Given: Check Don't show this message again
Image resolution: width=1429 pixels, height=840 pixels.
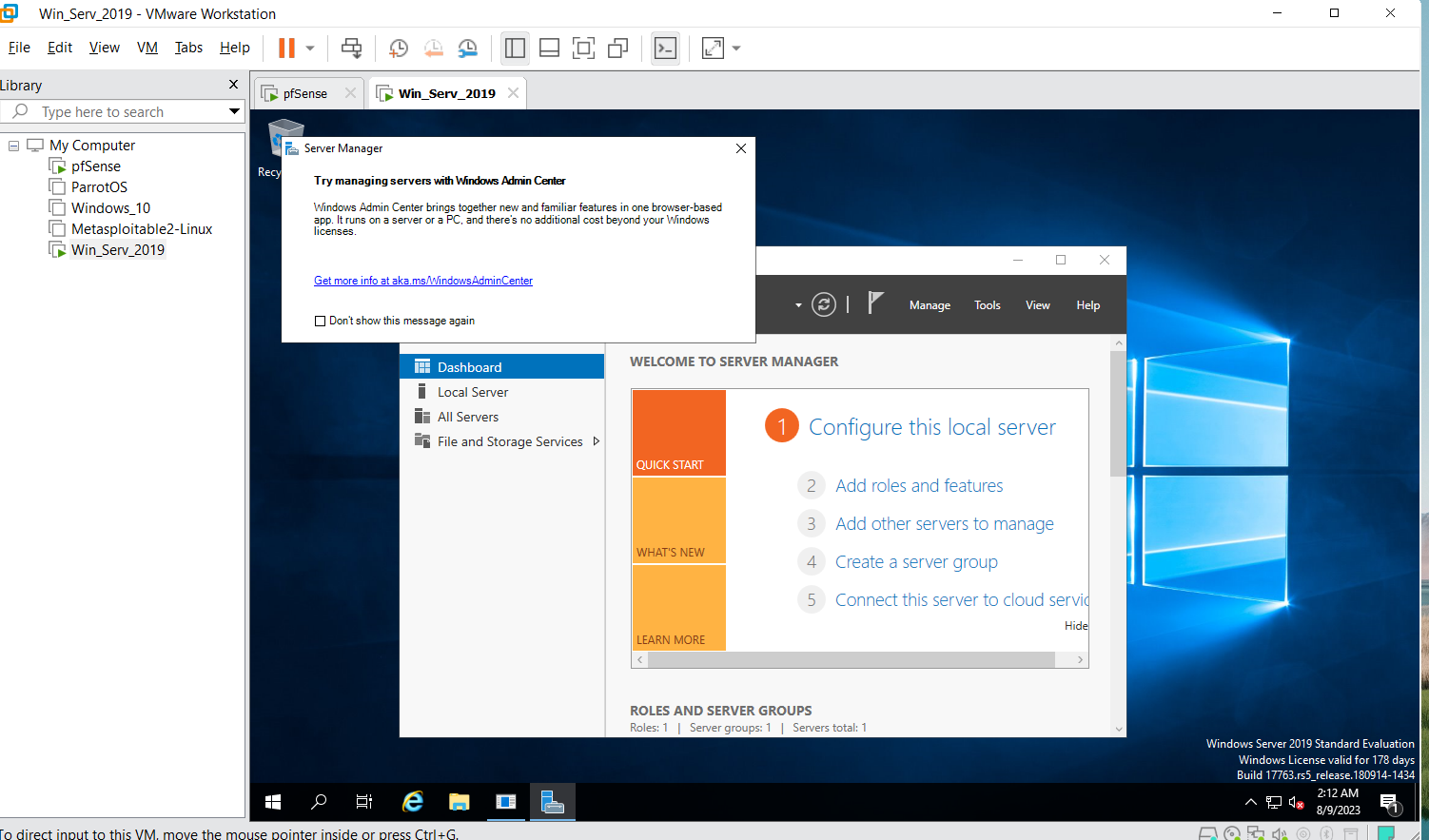Looking at the screenshot, I should coord(320,321).
